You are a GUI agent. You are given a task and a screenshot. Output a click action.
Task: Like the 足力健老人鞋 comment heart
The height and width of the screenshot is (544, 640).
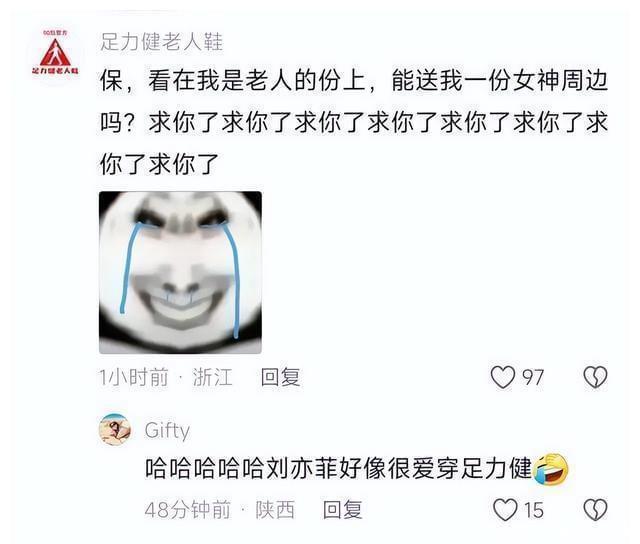[502, 377]
